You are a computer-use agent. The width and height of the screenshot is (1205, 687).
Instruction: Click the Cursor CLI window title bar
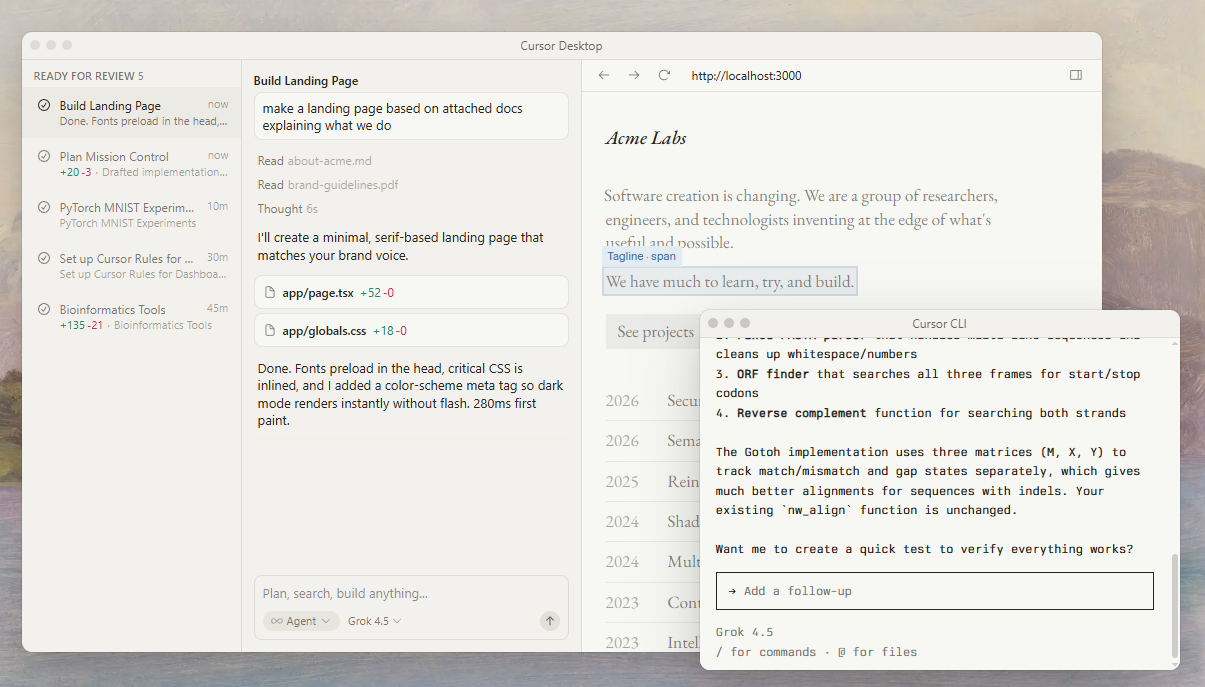click(940, 323)
